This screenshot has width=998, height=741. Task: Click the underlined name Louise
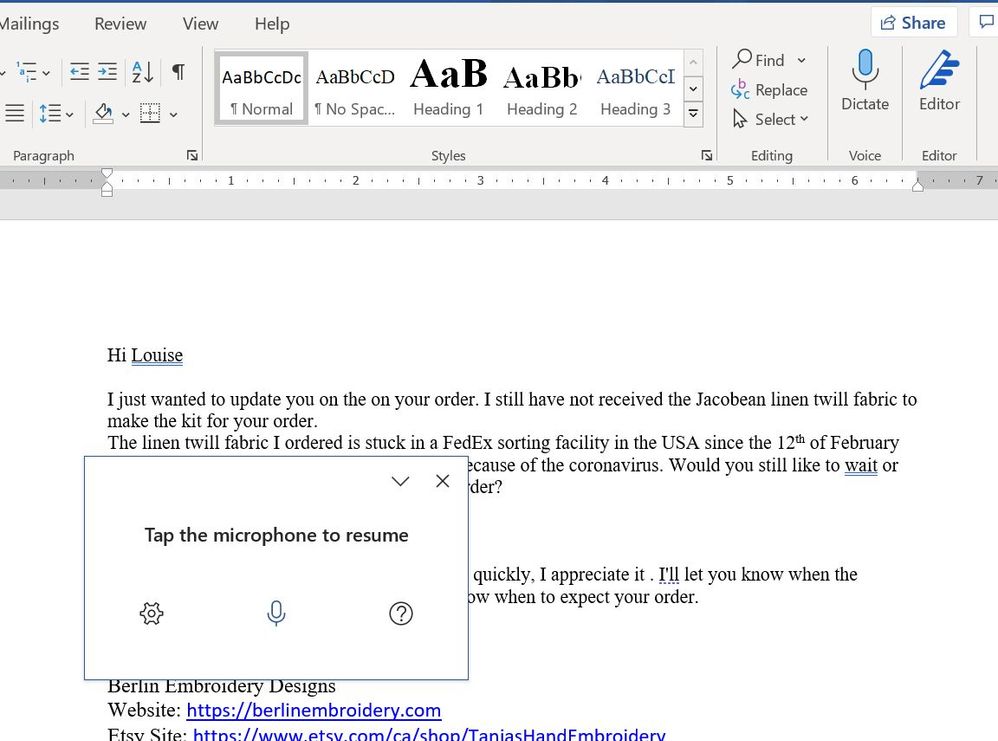(157, 355)
